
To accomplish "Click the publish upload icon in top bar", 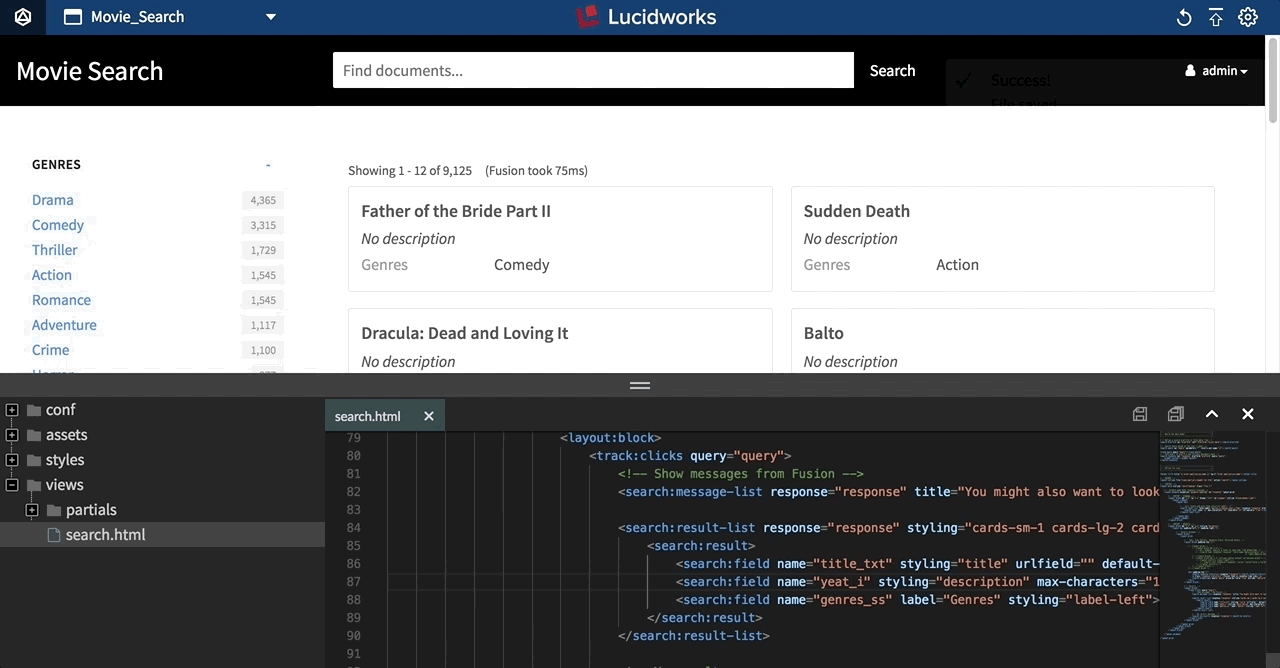I will (1216, 17).
